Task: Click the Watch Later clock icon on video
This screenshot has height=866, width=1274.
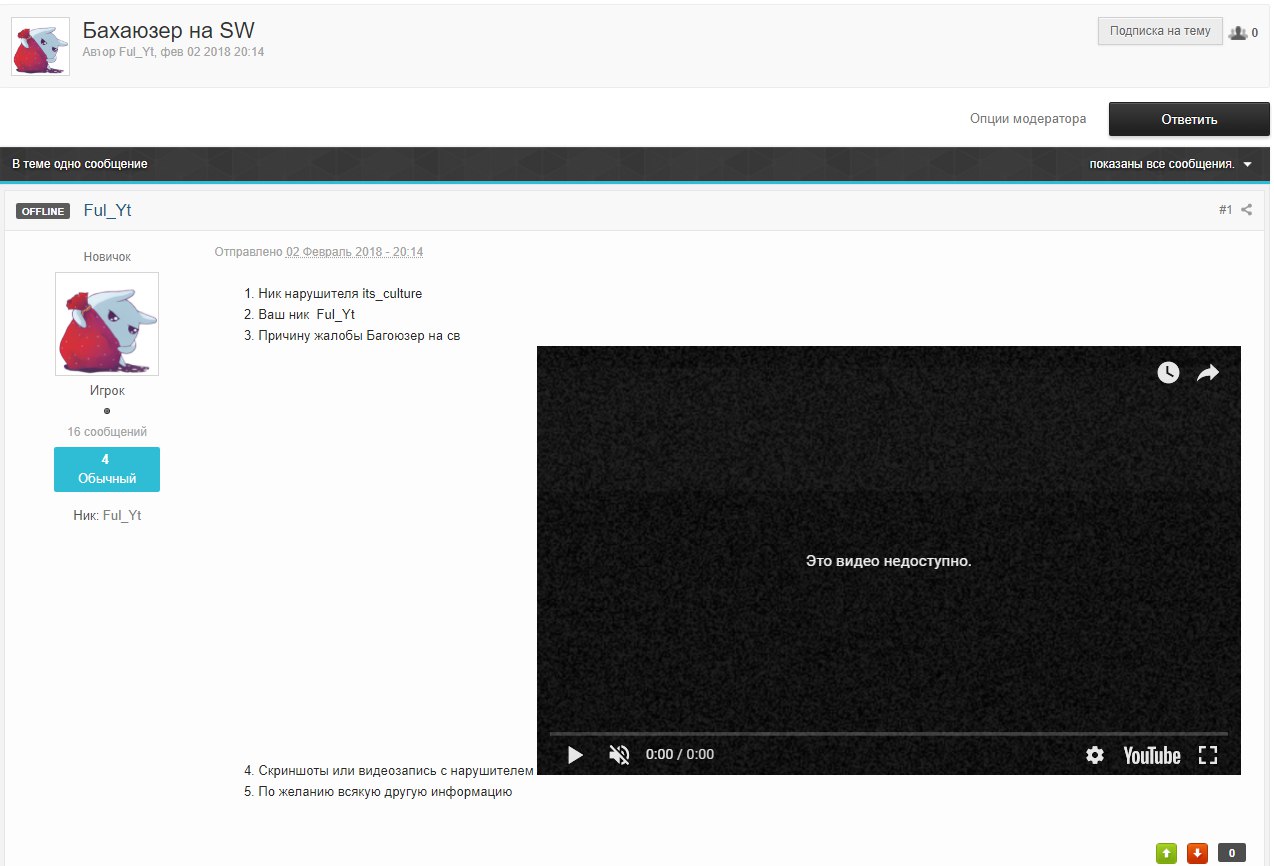Action: click(x=1168, y=373)
